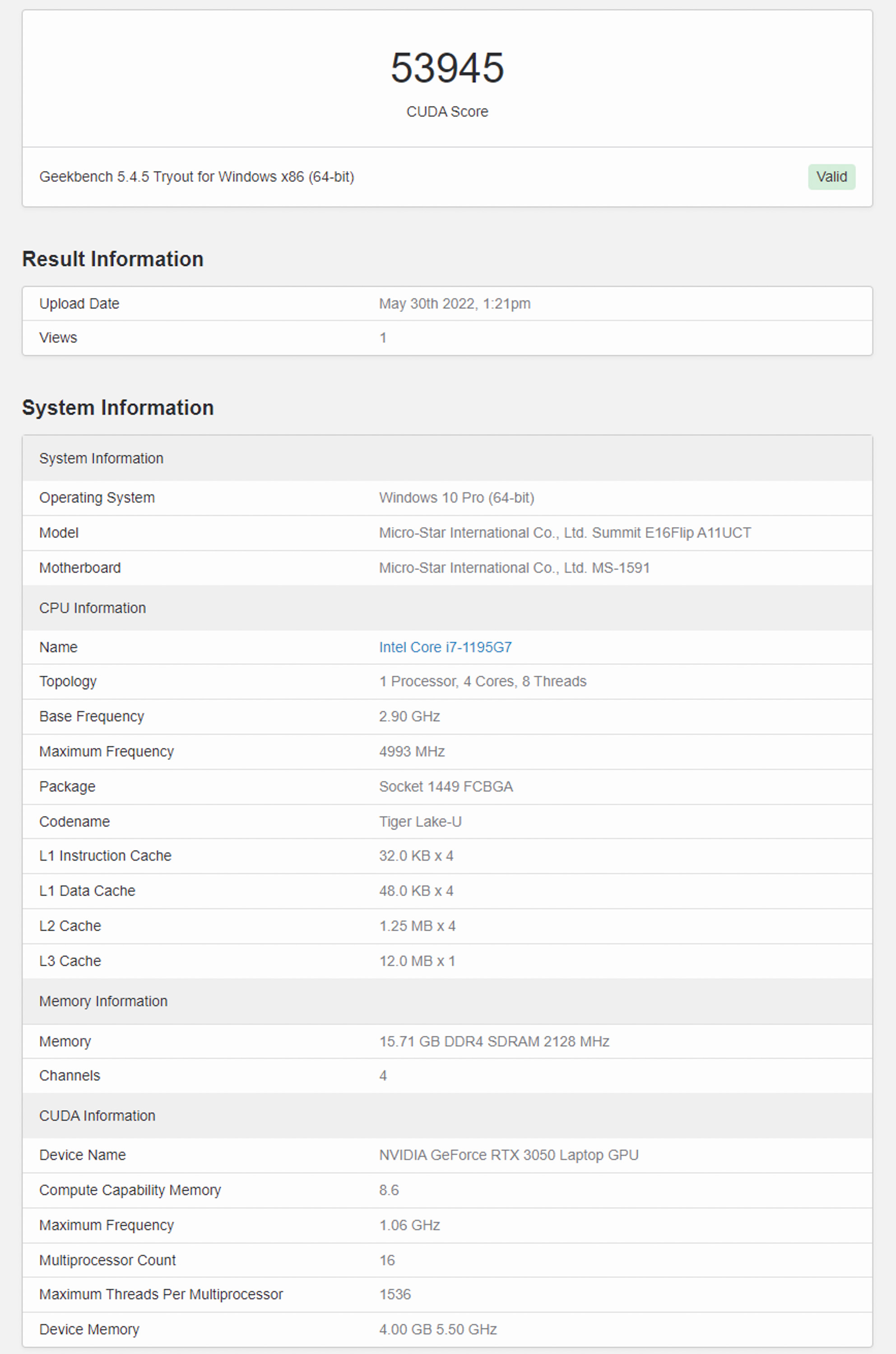Select 1 Processor, 4 Cores, 8 Threads
The height and width of the screenshot is (1354, 896).
click(483, 681)
